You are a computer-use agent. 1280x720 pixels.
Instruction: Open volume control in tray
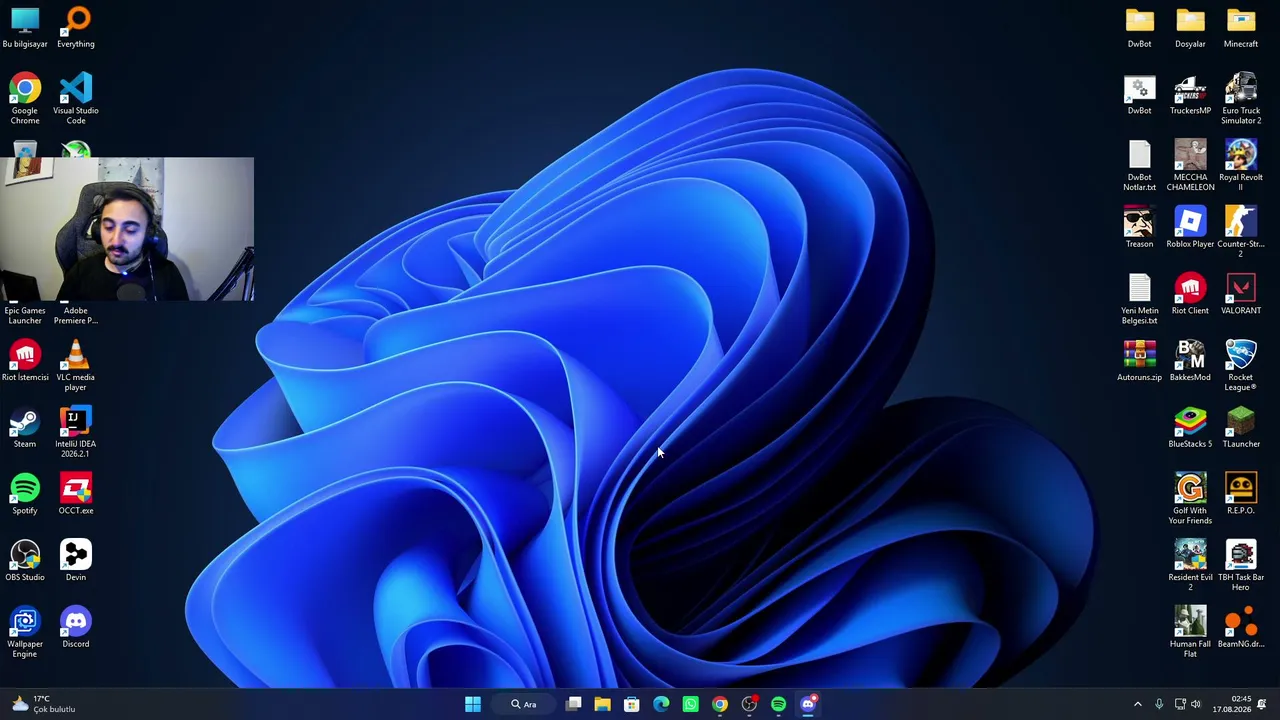[1195, 704]
